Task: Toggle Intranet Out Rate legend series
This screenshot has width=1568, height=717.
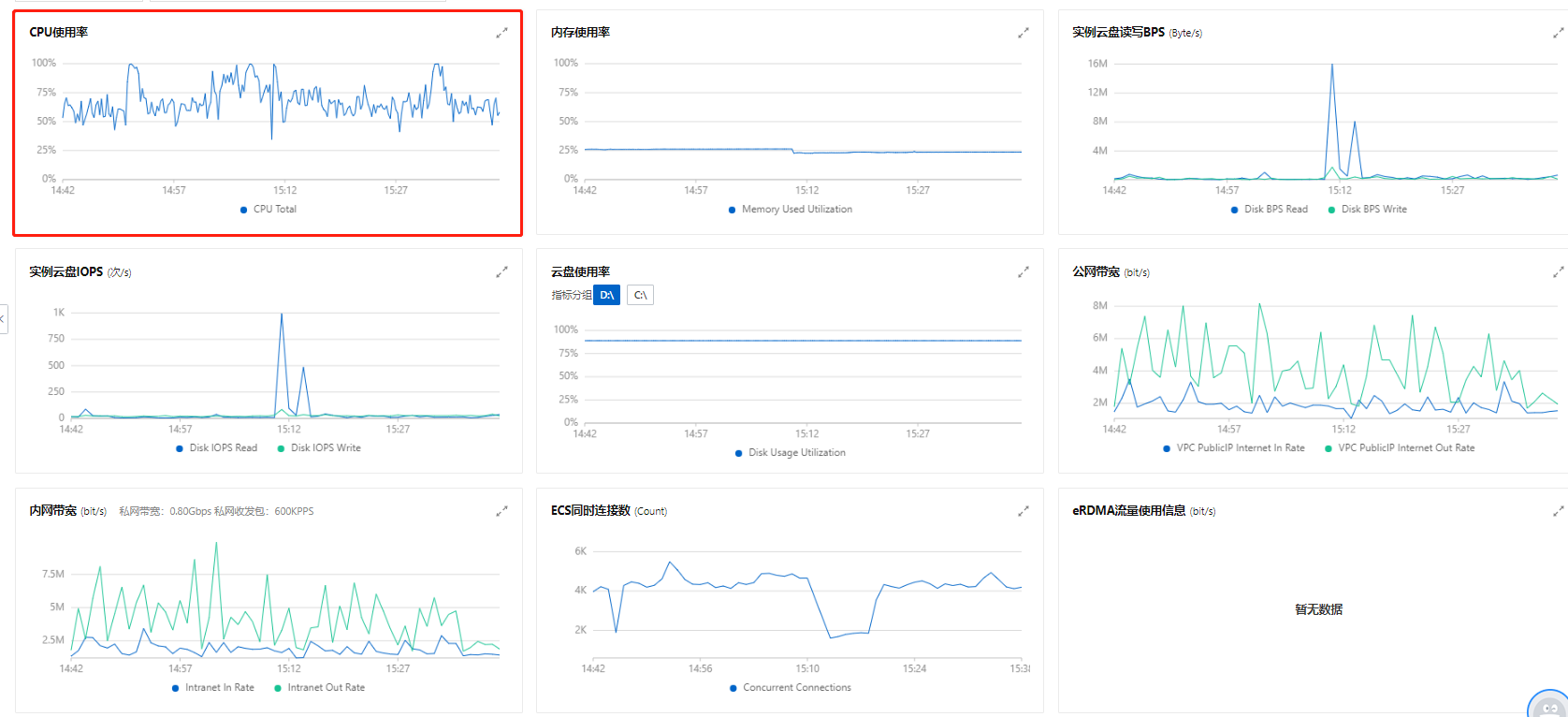Action: click(x=320, y=687)
